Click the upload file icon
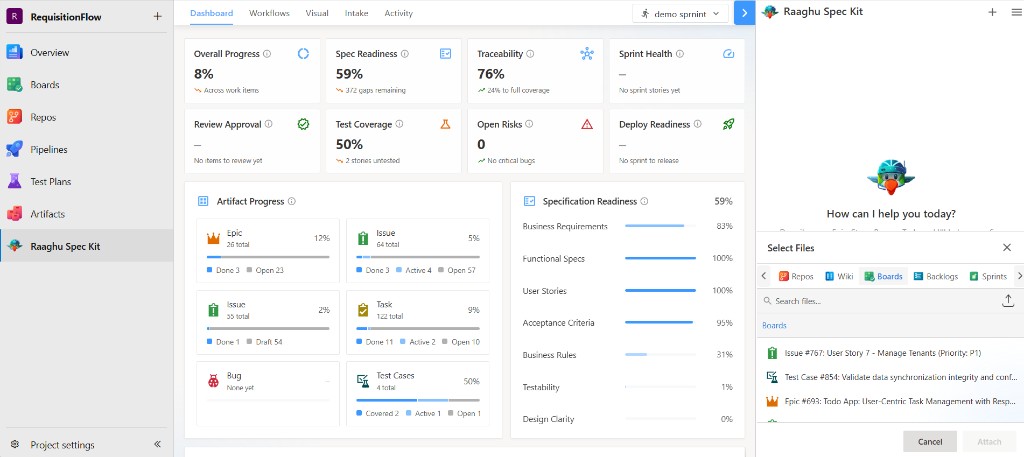The height and width of the screenshot is (457, 1024). [1007, 301]
